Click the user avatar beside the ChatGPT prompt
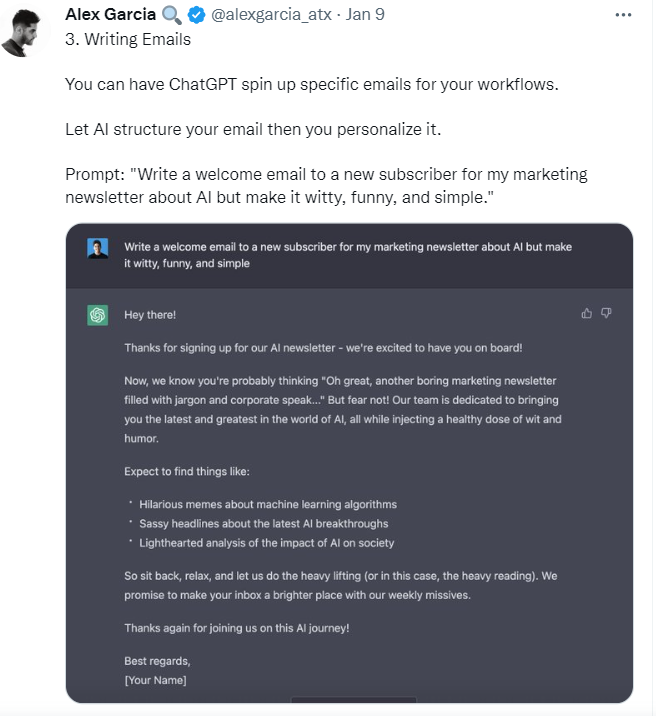Viewport: 656px width, 716px height. coord(97,249)
